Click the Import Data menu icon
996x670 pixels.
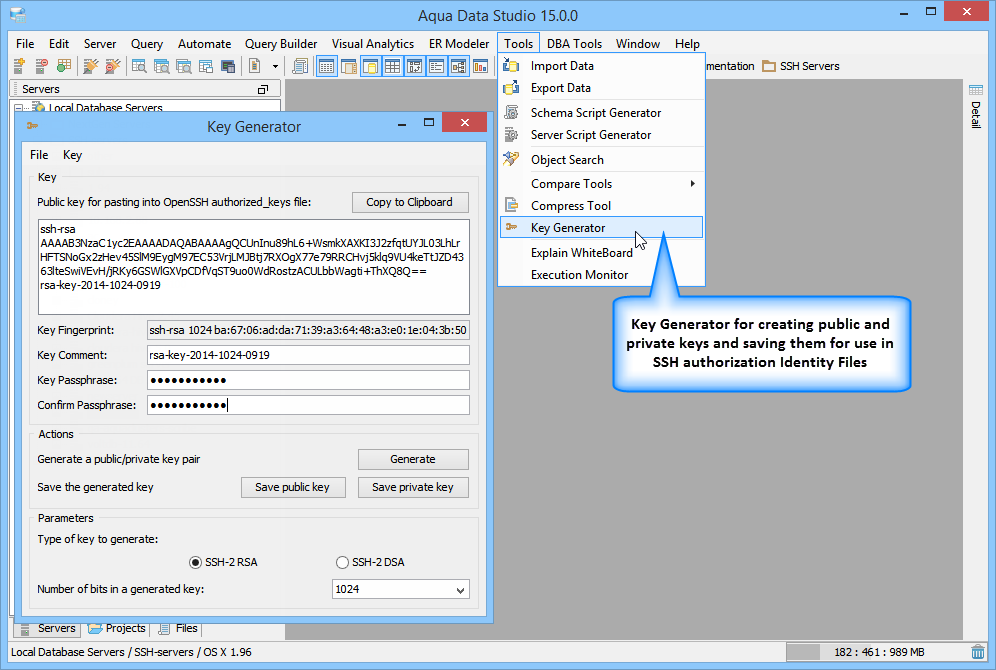pyautogui.click(x=511, y=65)
